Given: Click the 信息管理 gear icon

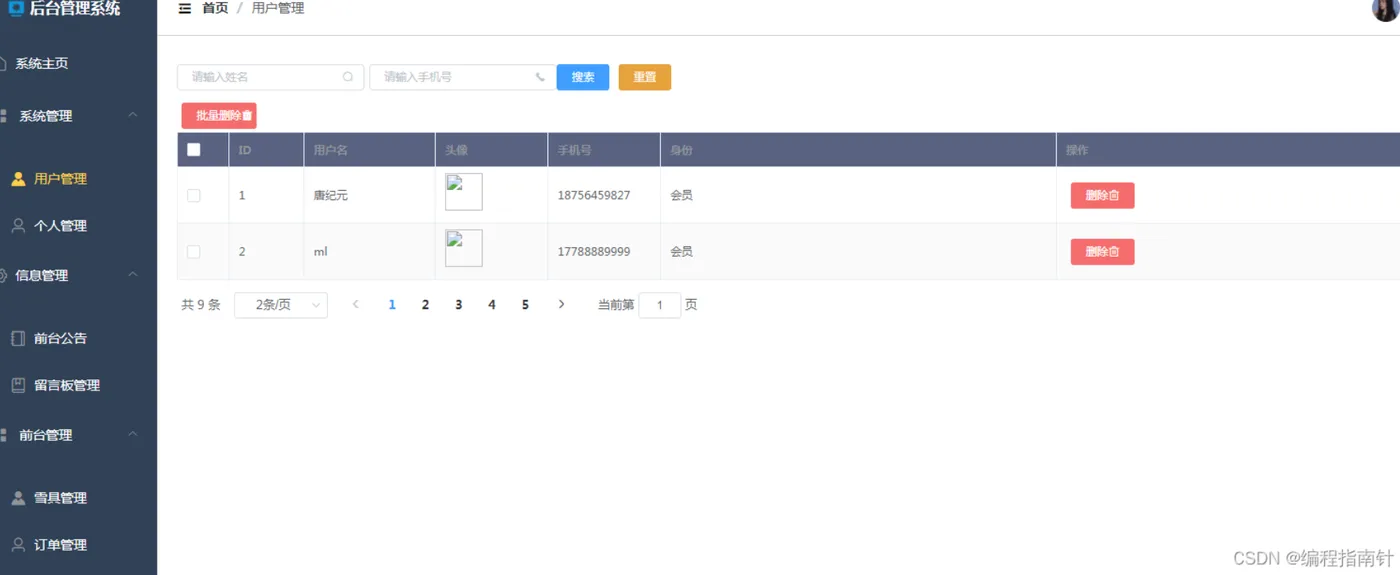Looking at the screenshot, I should 3,276.
